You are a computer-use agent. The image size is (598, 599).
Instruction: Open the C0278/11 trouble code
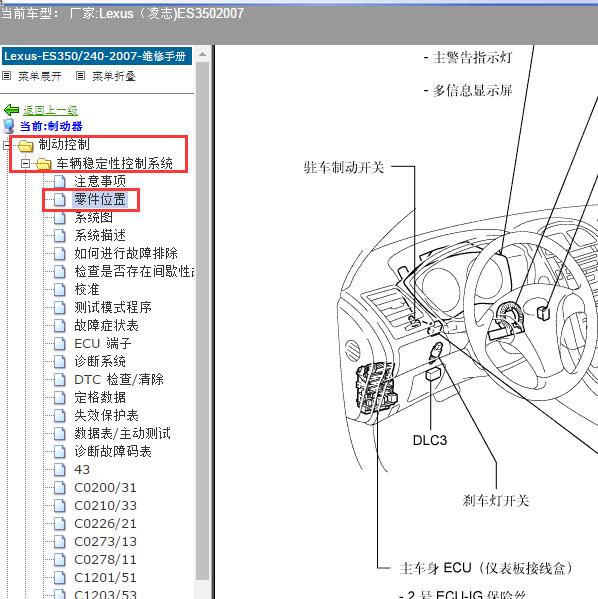tap(105, 559)
